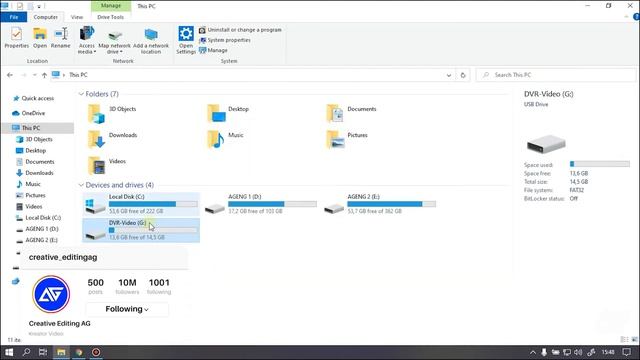The image size is (640, 360).
Task: Open the Windows Start menu
Action: 9,352
